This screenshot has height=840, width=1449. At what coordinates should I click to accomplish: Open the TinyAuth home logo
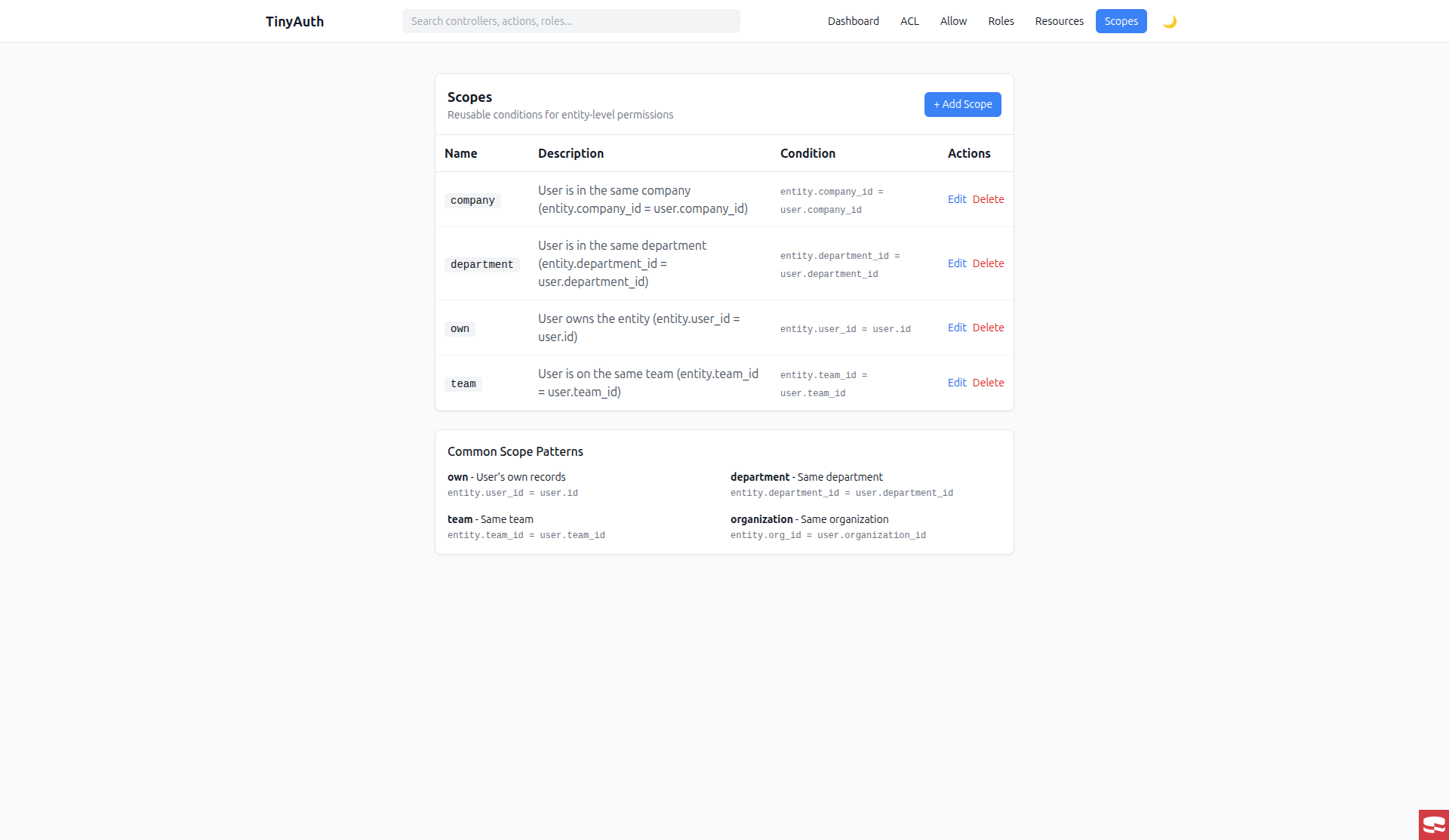(x=294, y=21)
